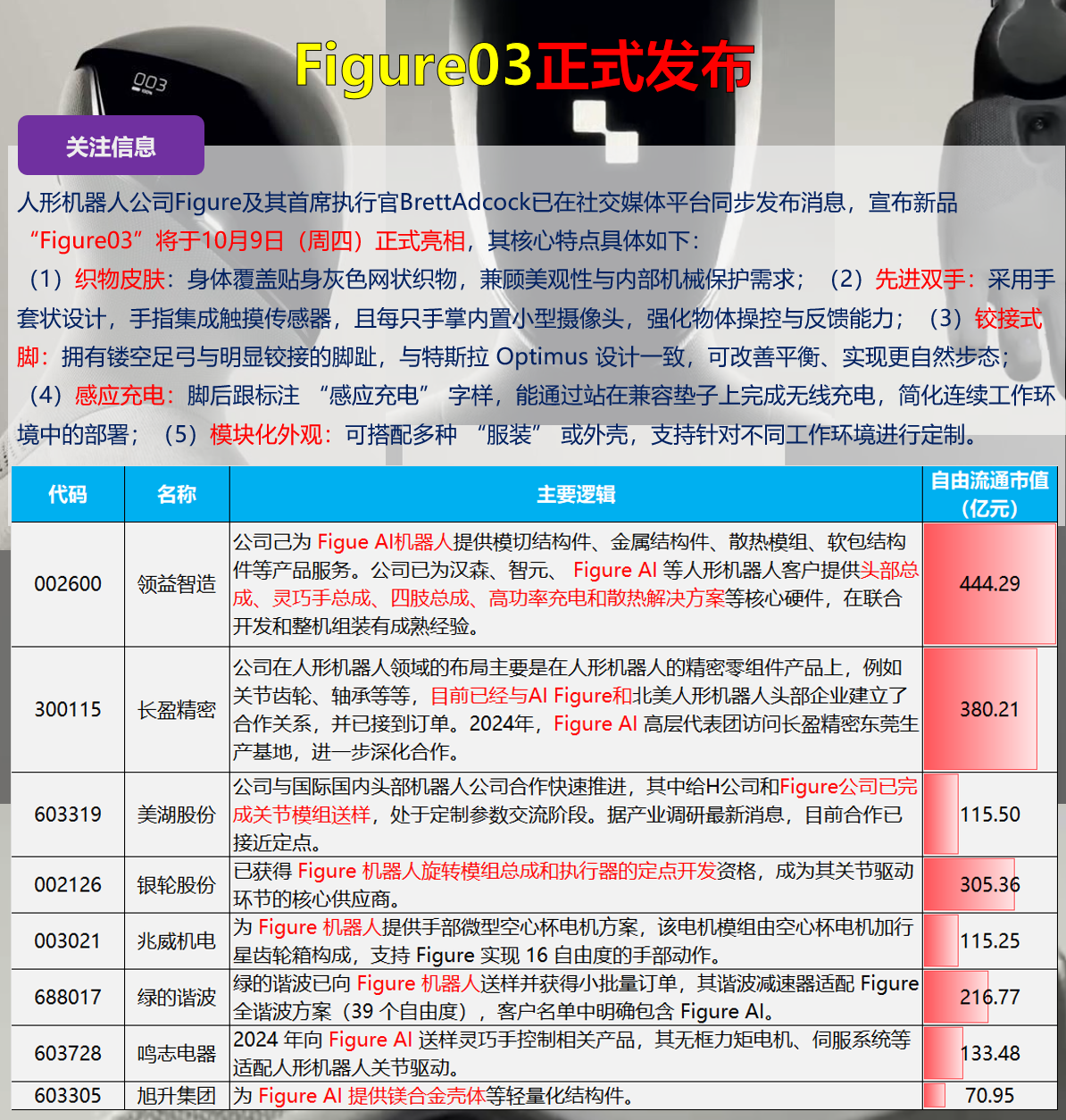Click the red text “Figure03”将于10月9日(周四)正式亮相
This screenshot has width=1066, height=1120.
247,241
